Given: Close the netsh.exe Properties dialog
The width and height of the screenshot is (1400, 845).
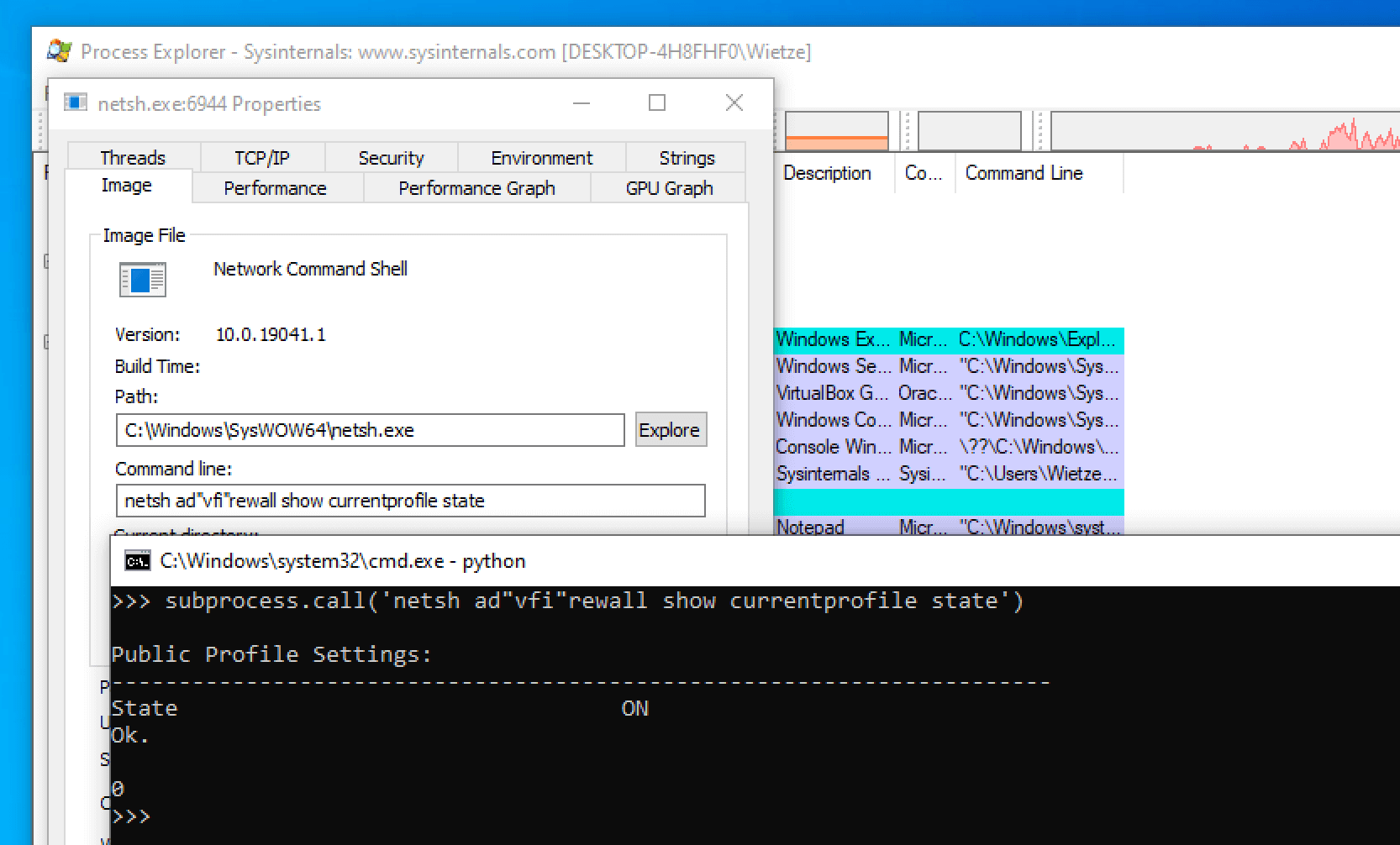Looking at the screenshot, I should [x=734, y=102].
